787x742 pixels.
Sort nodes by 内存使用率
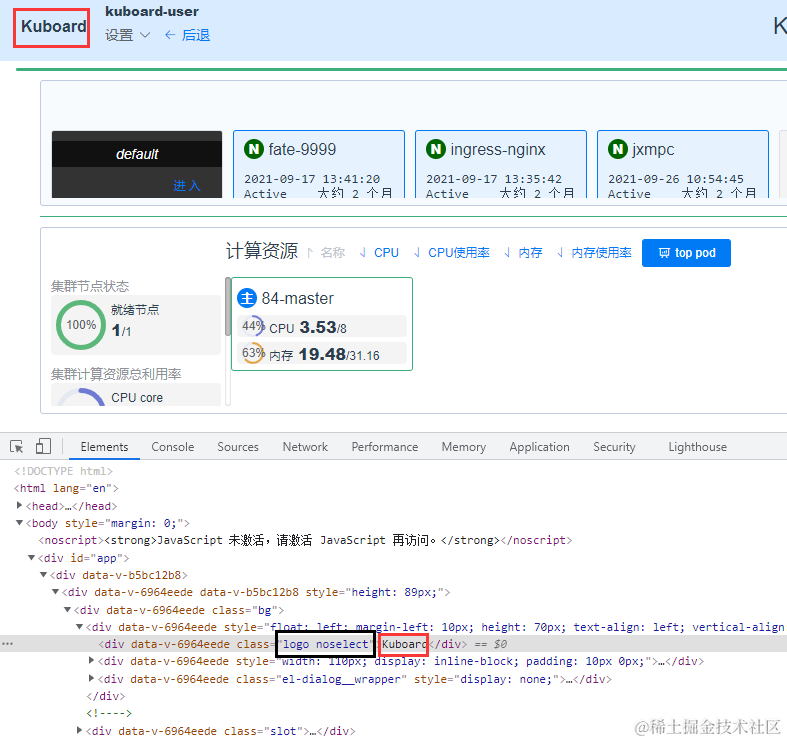595,253
